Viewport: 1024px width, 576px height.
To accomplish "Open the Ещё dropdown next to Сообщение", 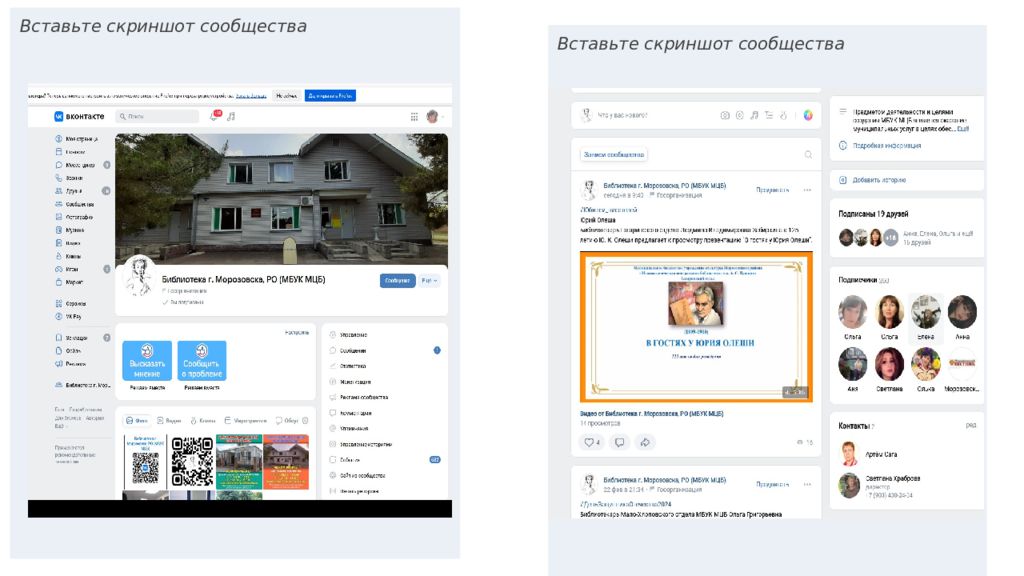I will click(430, 280).
